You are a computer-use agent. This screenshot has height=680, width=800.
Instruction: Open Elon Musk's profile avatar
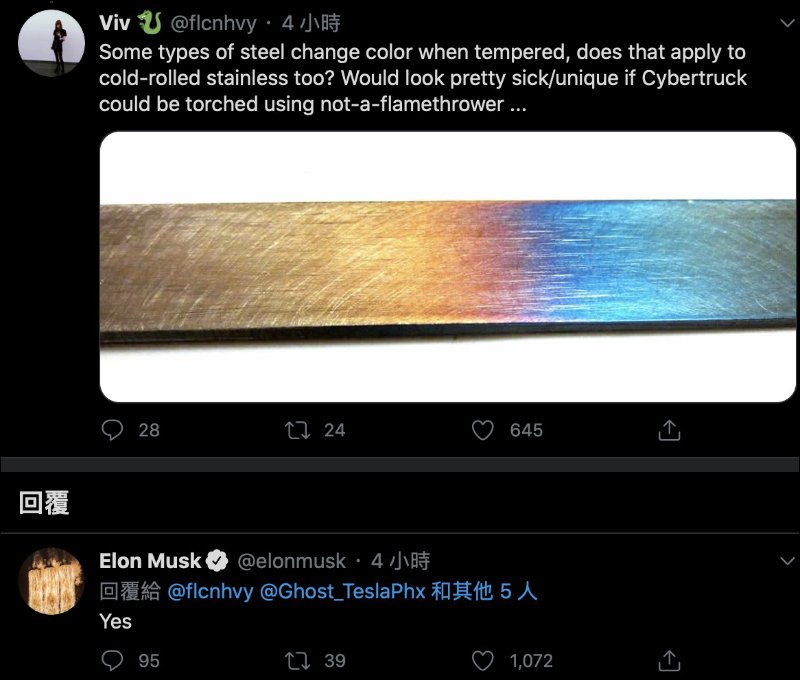pos(52,581)
